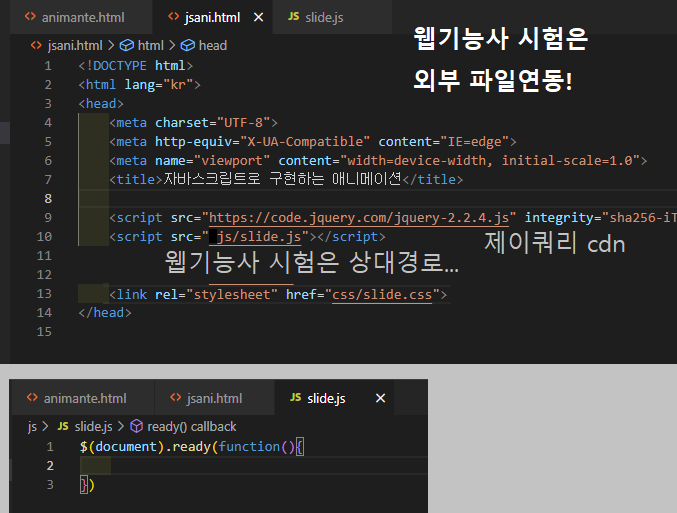Switch to the animante.html tab in top editor
Image resolution: width=677 pixels, height=513 pixels.
(81, 17)
